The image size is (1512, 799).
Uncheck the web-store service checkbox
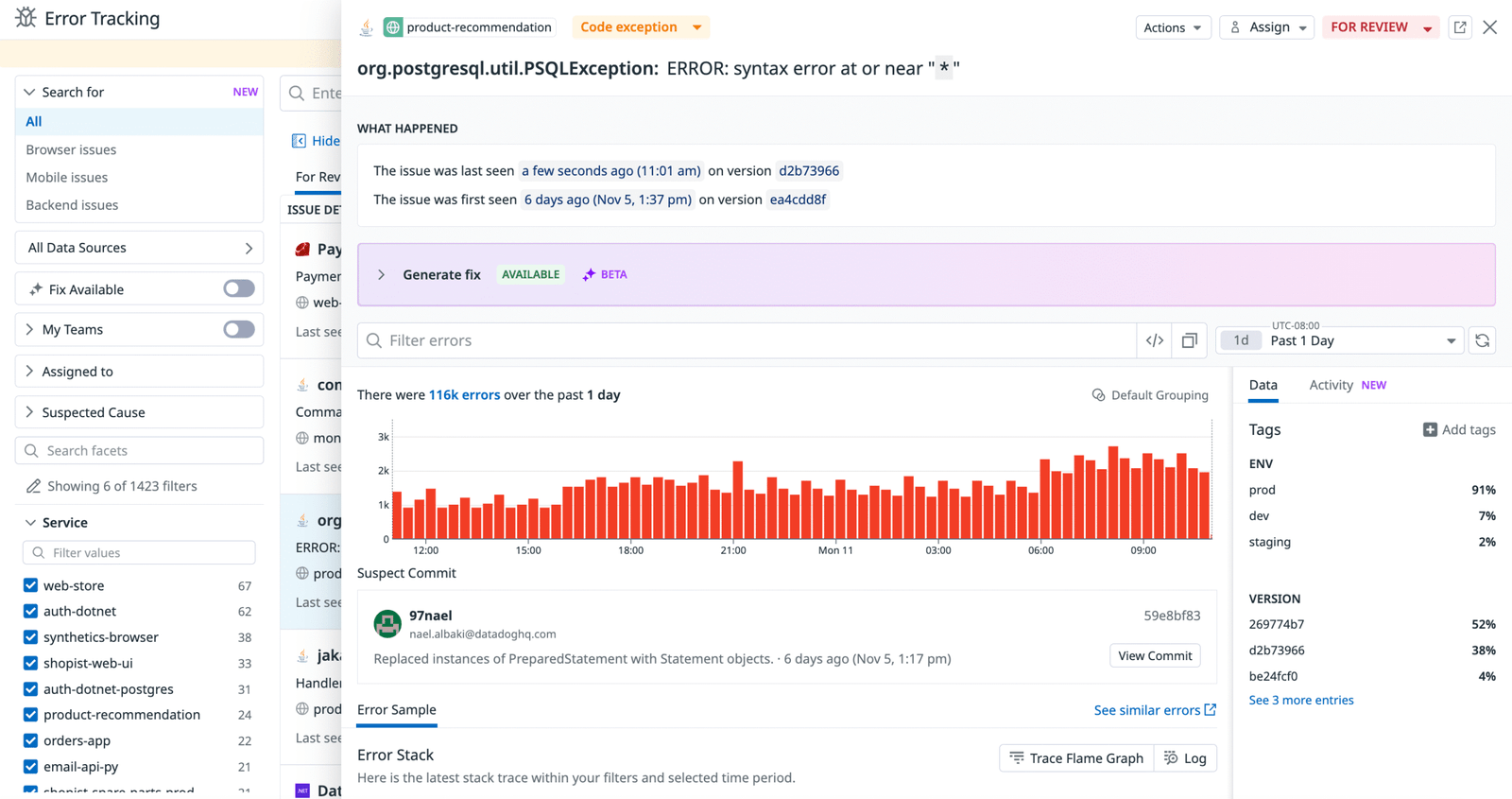pyautogui.click(x=31, y=585)
